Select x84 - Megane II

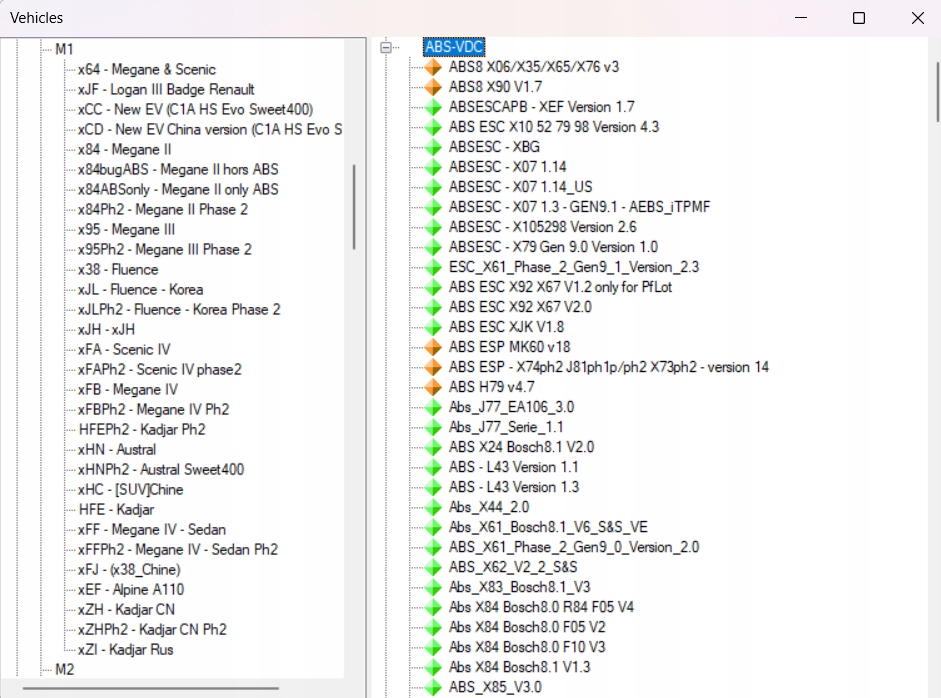124,149
